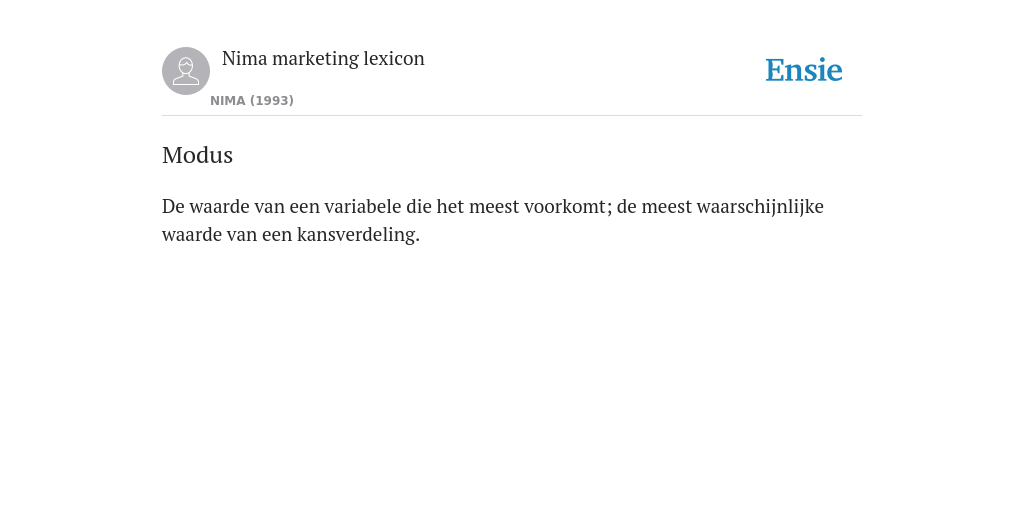Click the year '(1993)' beneath the author name
This screenshot has width=1024, height=512.
(x=272, y=101)
